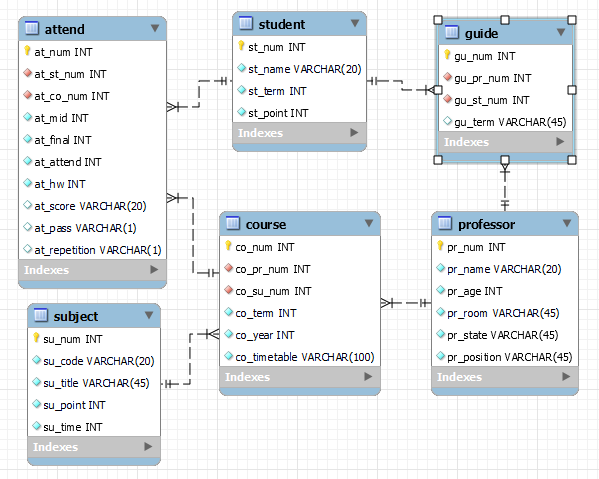The height and width of the screenshot is (479, 599).
Task: Select the st_term INT column
Action: tap(300, 91)
